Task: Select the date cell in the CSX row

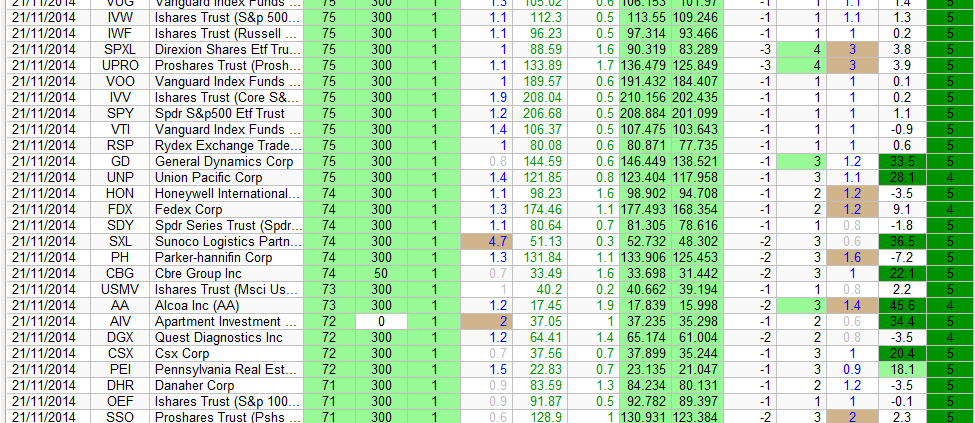Action: pos(43,353)
